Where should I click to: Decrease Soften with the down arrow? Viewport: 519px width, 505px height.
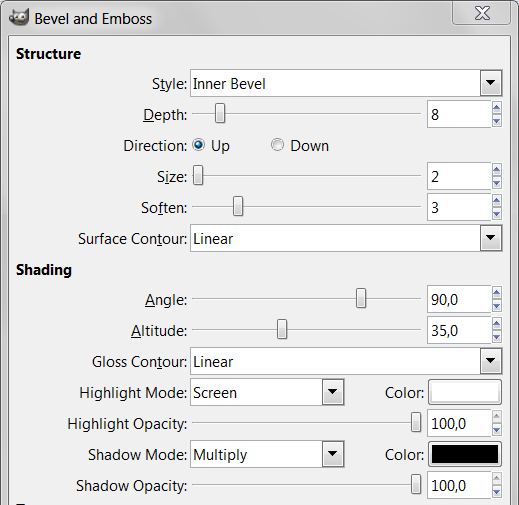[497, 214]
